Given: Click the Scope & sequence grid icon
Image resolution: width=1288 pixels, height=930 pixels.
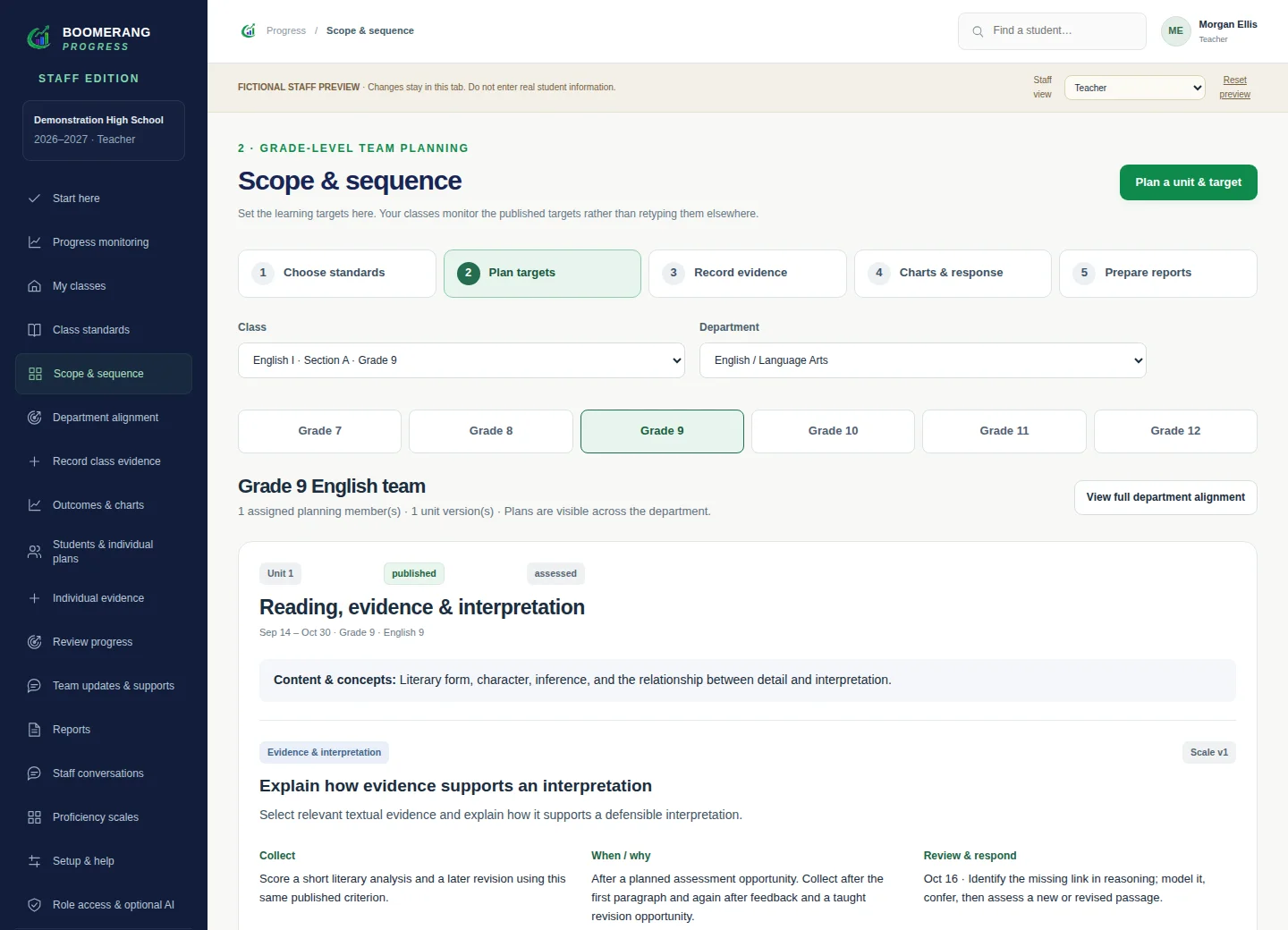Looking at the screenshot, I should 35,374.
